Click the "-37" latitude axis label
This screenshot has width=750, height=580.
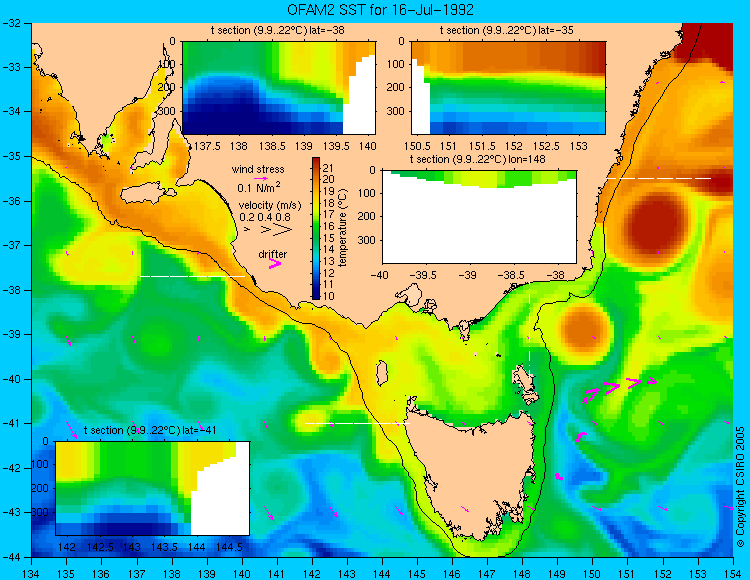click(x=11, y=245)
